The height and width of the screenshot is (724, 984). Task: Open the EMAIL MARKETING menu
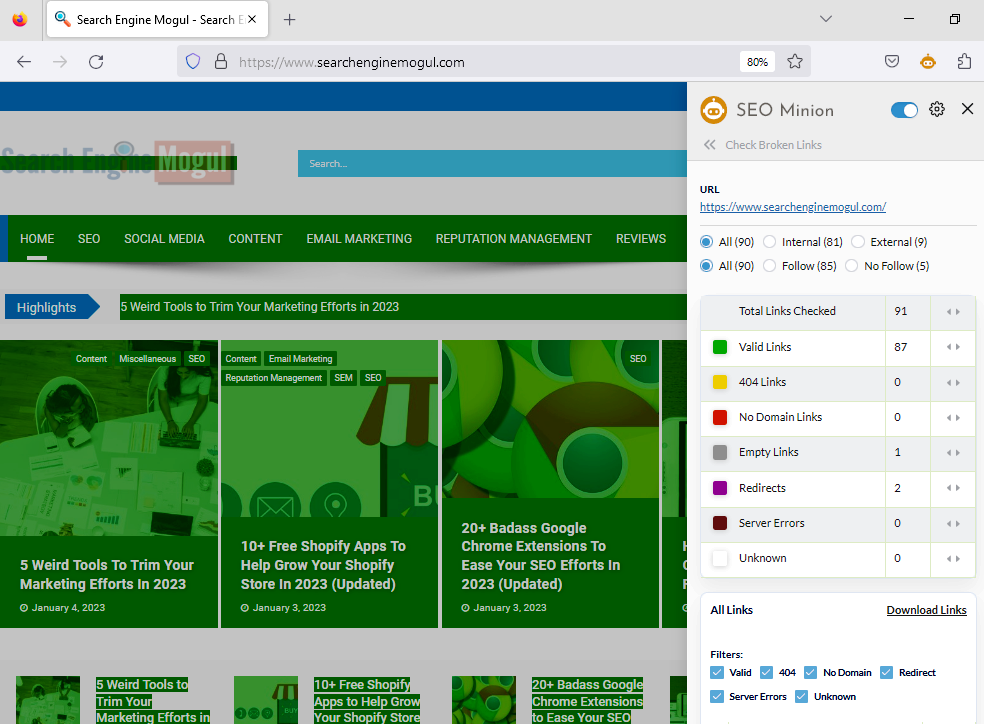(359, 238)
